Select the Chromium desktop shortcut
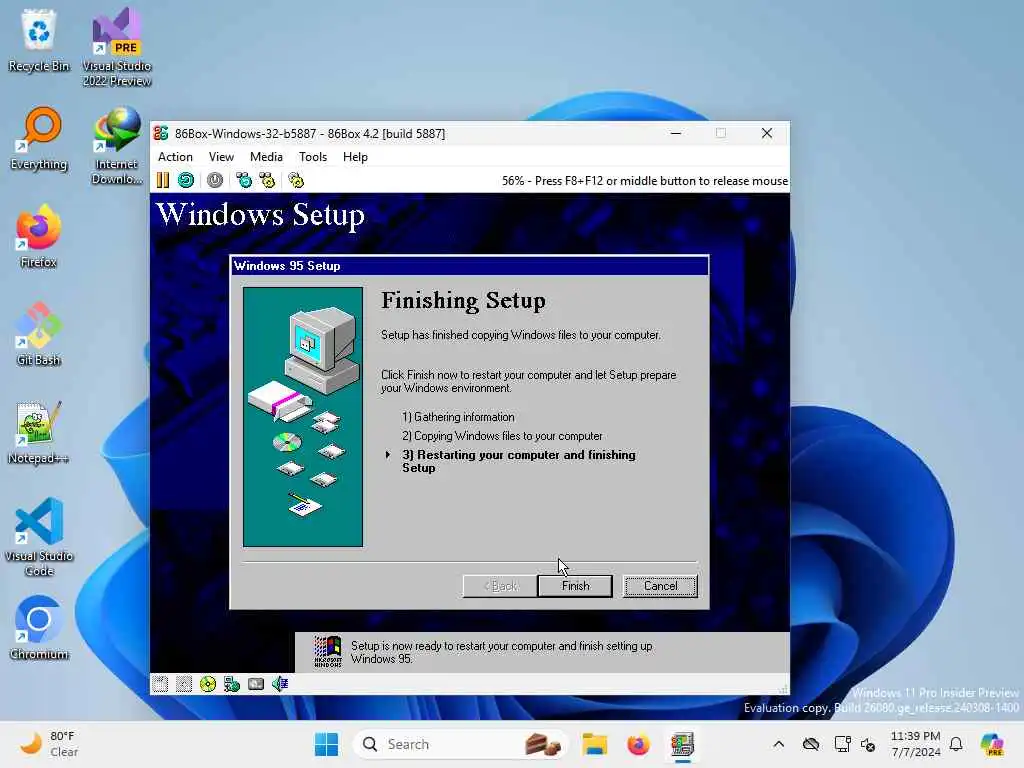This screenshot has width=1024, height=768. point(39,628)
